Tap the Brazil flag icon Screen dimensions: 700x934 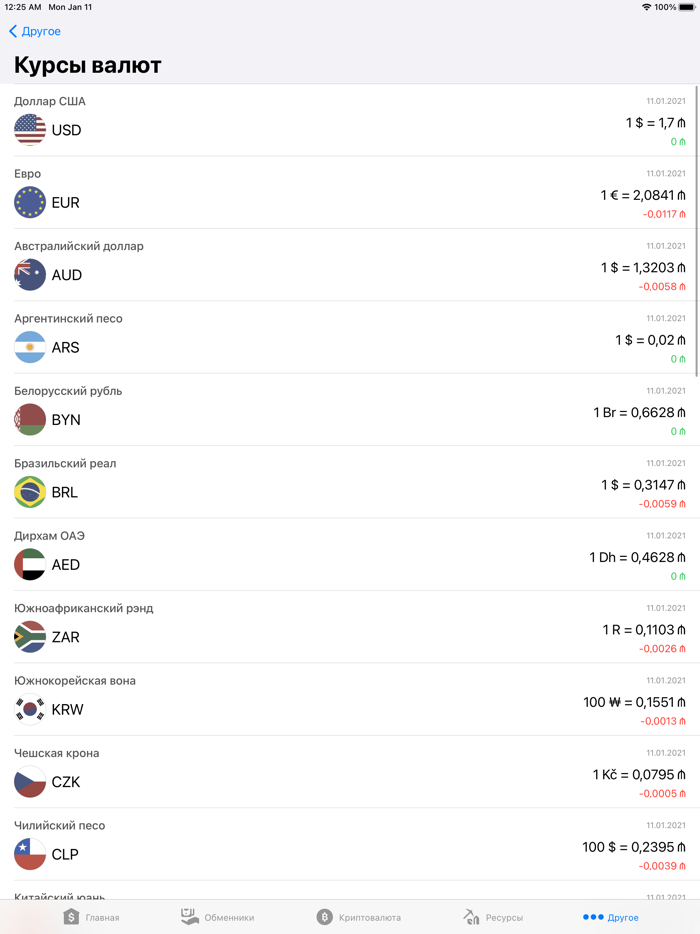click(30, 492)
